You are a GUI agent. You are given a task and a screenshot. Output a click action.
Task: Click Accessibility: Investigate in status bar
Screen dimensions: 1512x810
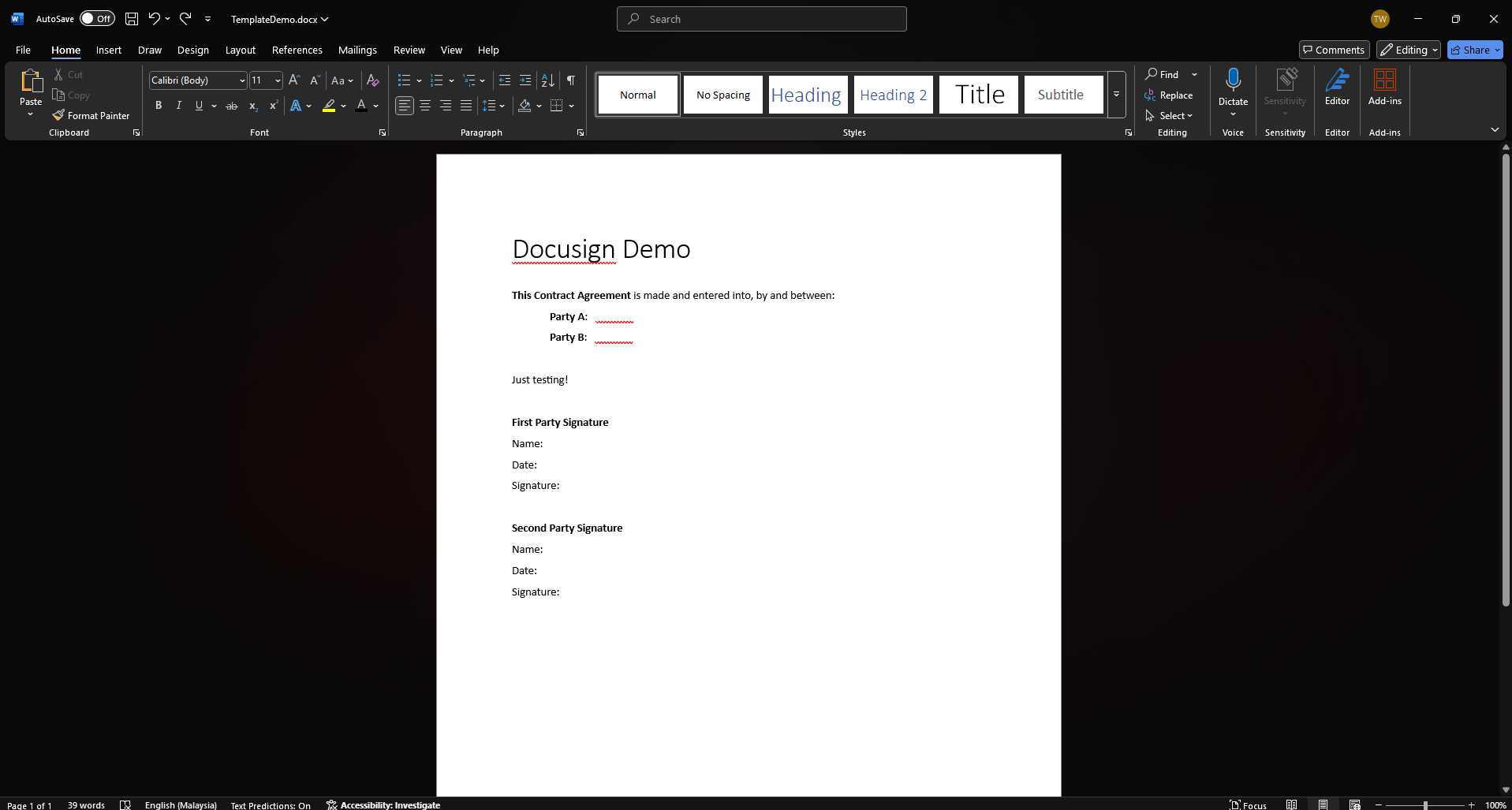click(383, 804)
